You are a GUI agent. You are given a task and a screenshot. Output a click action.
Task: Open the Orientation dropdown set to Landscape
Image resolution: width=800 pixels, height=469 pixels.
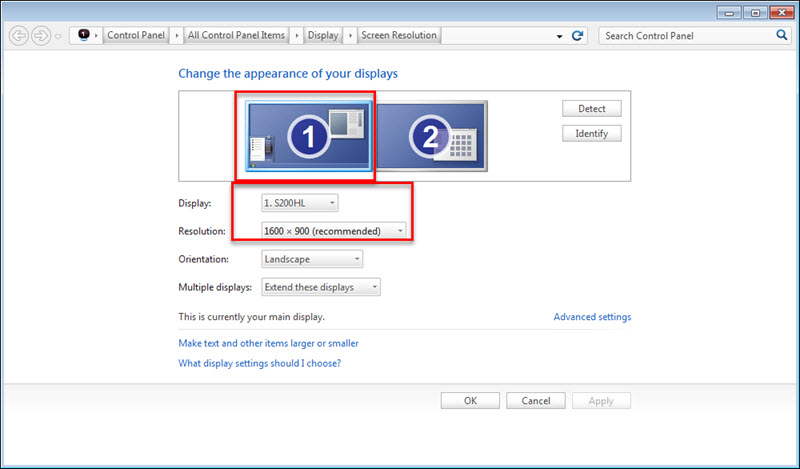[x=312, y=259]
